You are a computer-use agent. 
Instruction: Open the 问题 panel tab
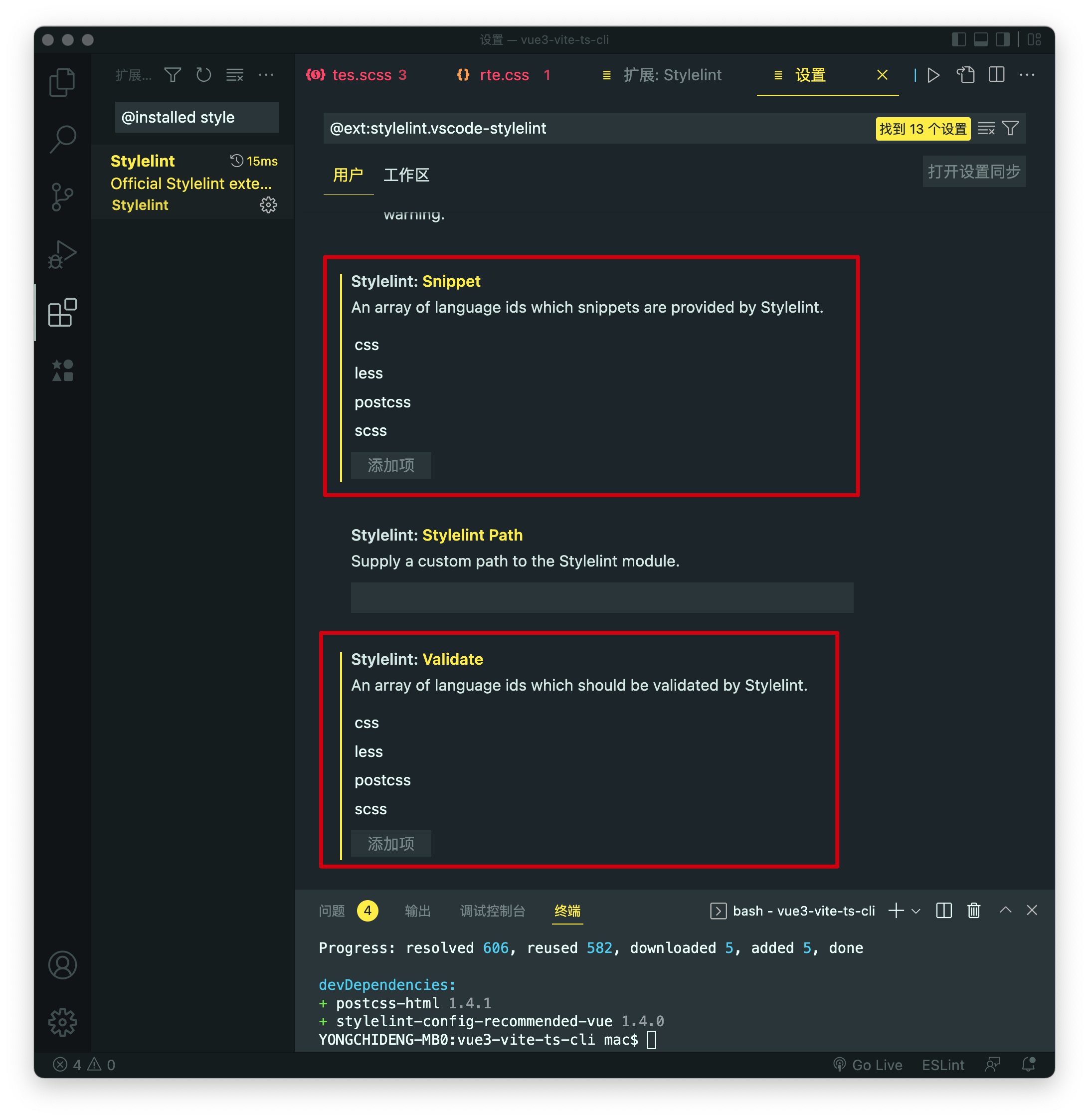coord(332,911)
